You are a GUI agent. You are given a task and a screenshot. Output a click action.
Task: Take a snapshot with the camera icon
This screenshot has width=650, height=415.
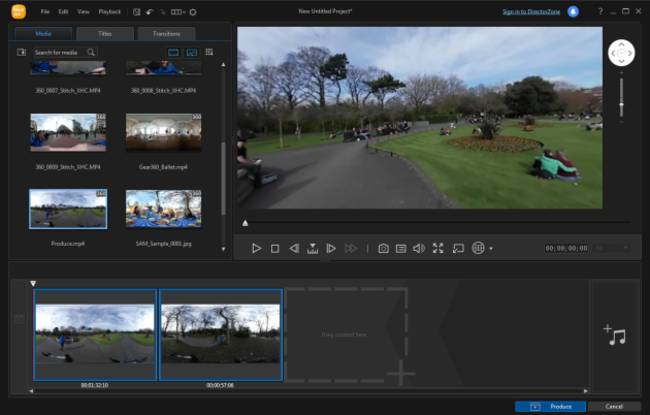point(382,248)
